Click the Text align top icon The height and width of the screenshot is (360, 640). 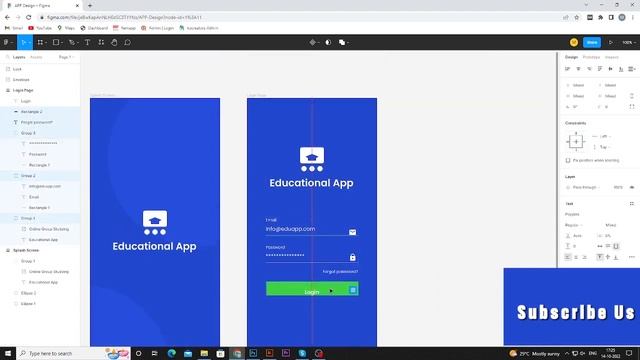(600, 257)
